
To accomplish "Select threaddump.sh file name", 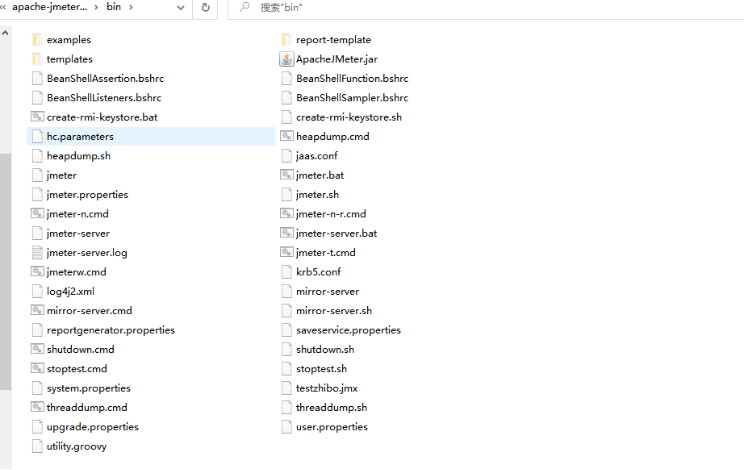I will click(332, 407).
